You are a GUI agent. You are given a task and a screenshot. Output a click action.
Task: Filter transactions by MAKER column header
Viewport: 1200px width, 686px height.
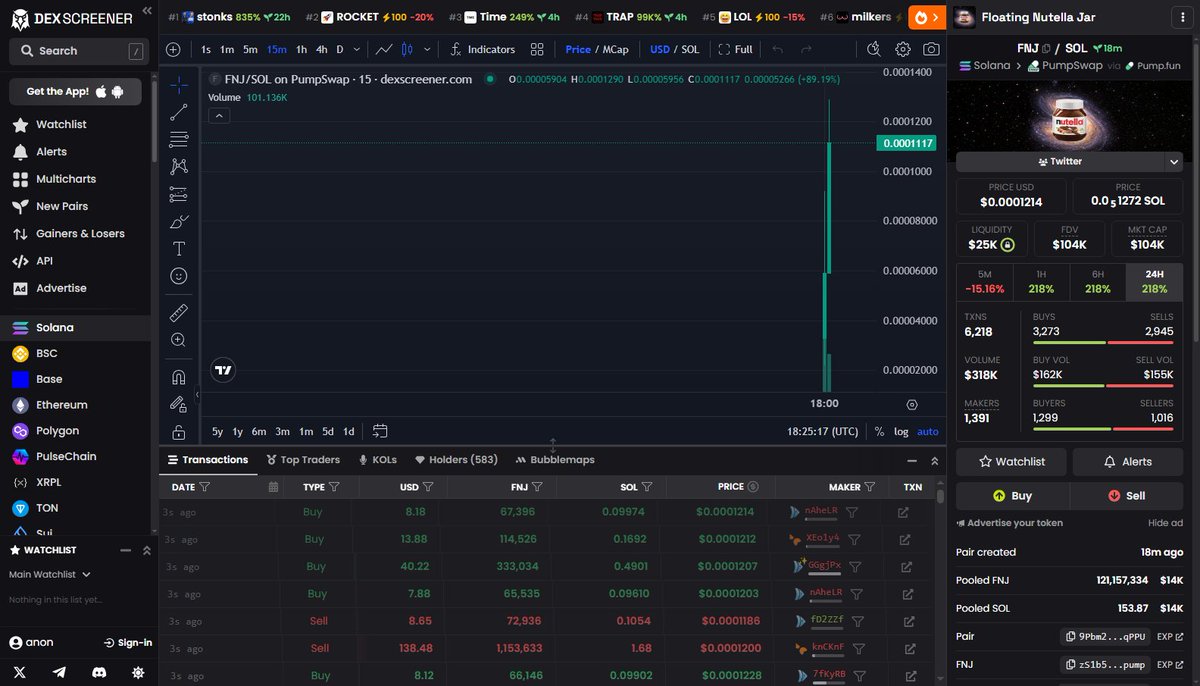click(x=870, y=487)
